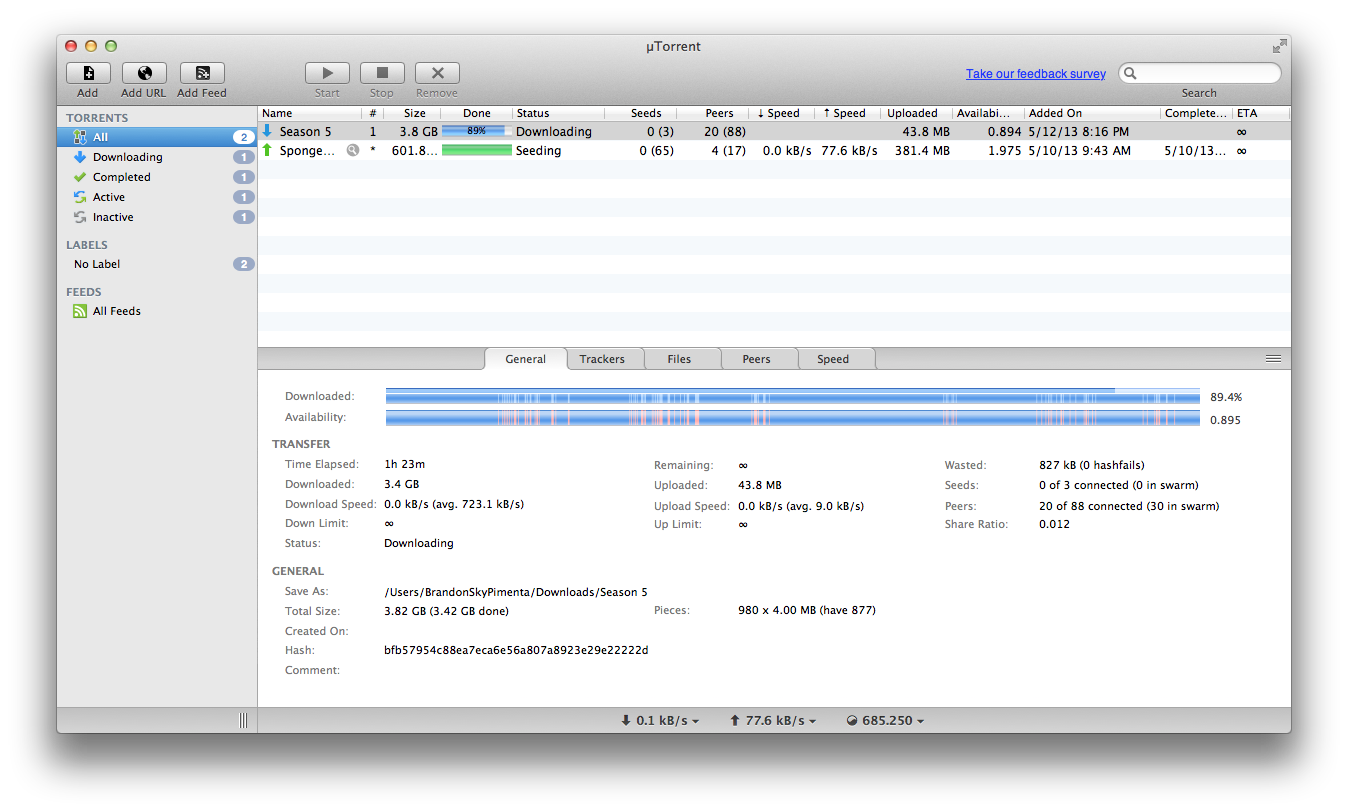Click the Availability pieces bar
Image resolution: width=1348 pixels, height=812 pixels.
(793, 418)
